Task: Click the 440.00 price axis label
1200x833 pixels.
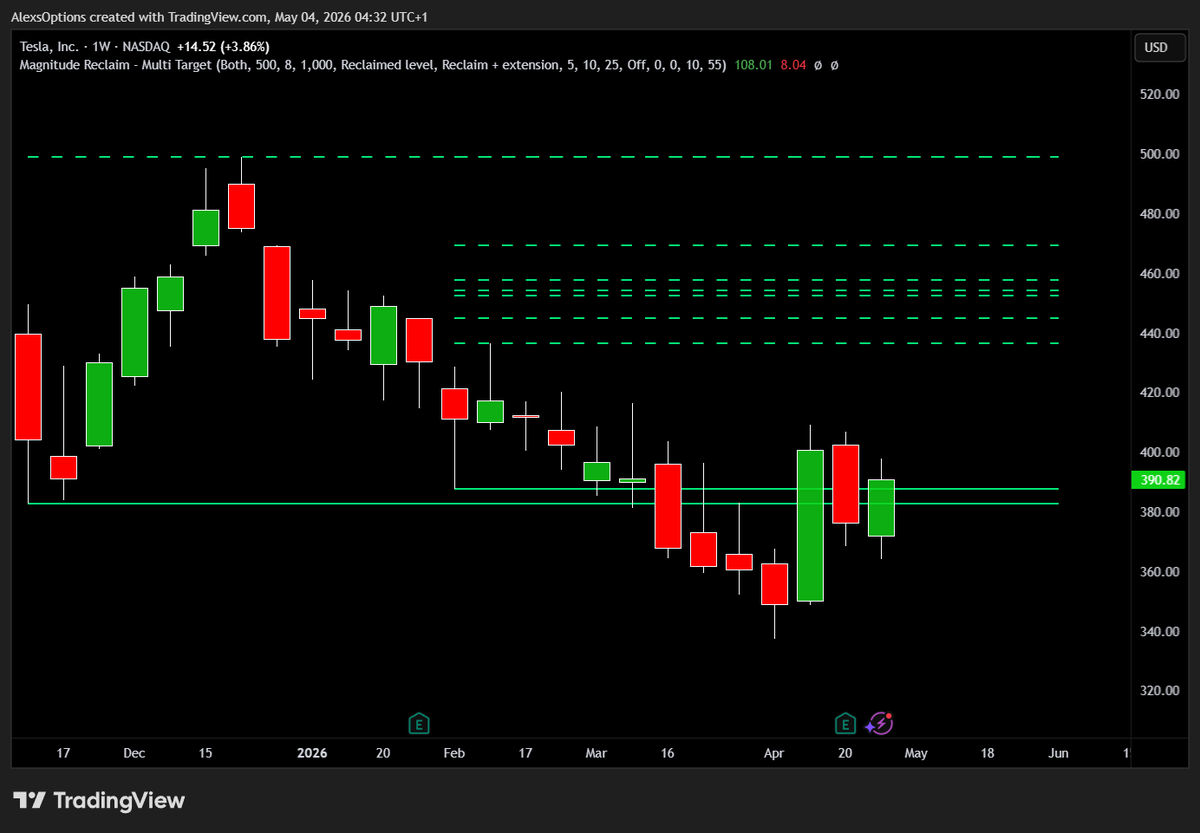Action: (x=1160, y=333)
